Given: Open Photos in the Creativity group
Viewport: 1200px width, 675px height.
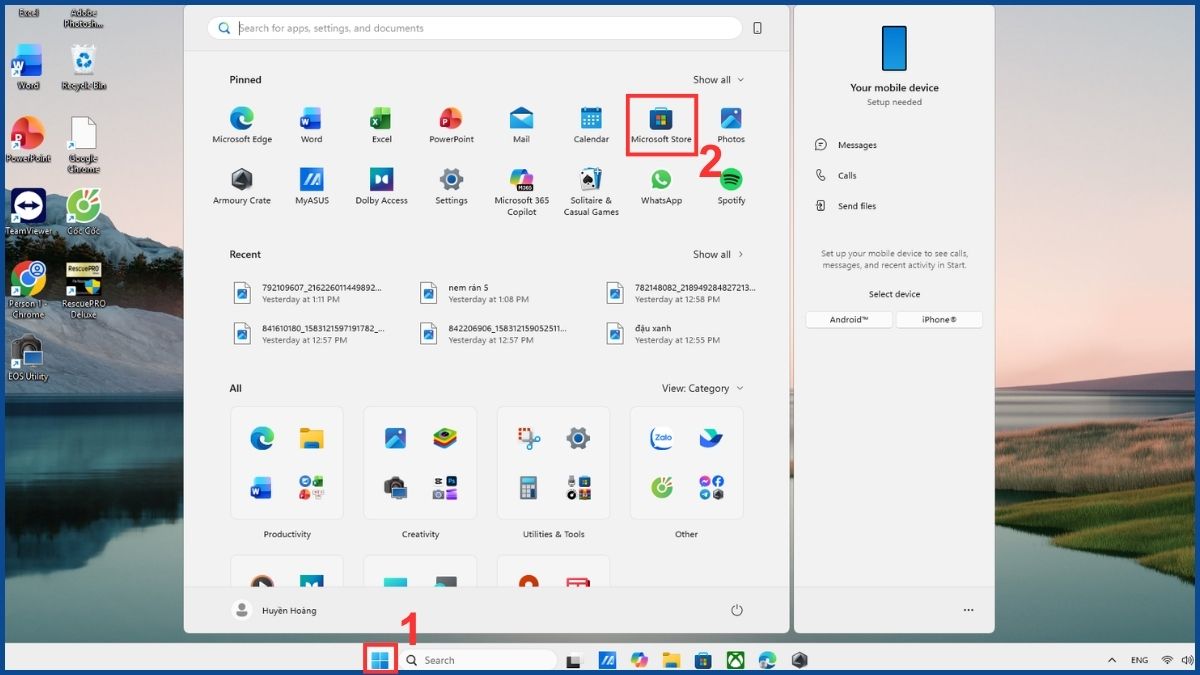Looking at the screenshot, I should click(x=395, y=438).
